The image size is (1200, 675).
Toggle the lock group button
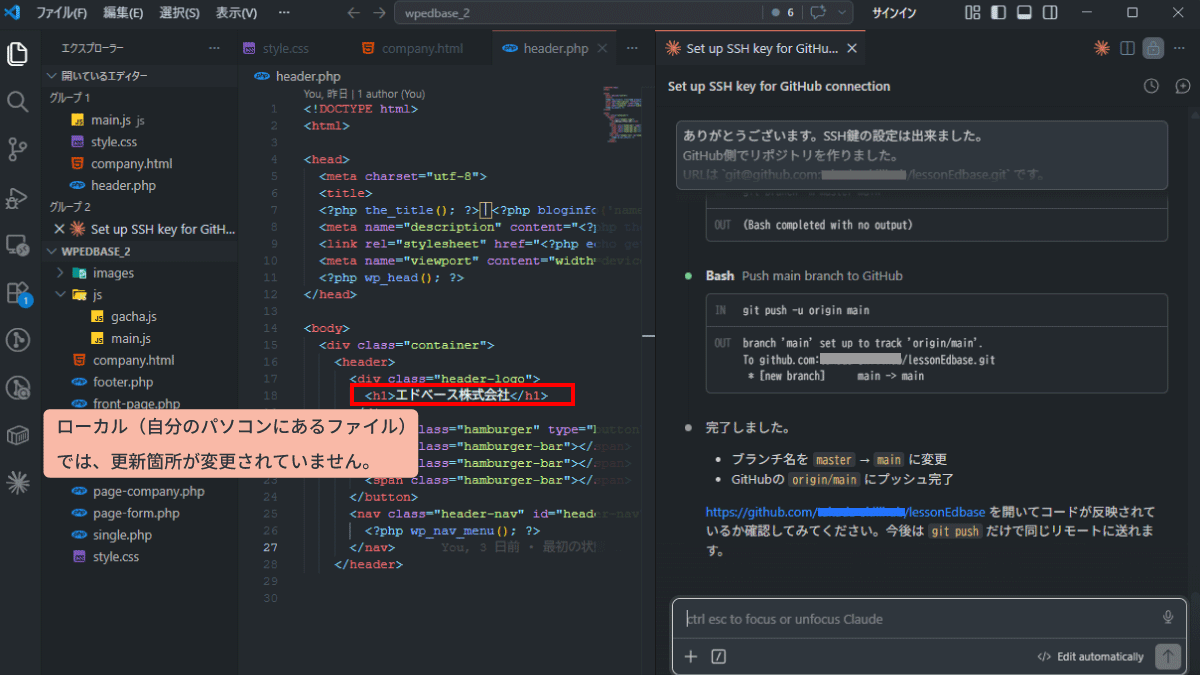(1153, 48)
